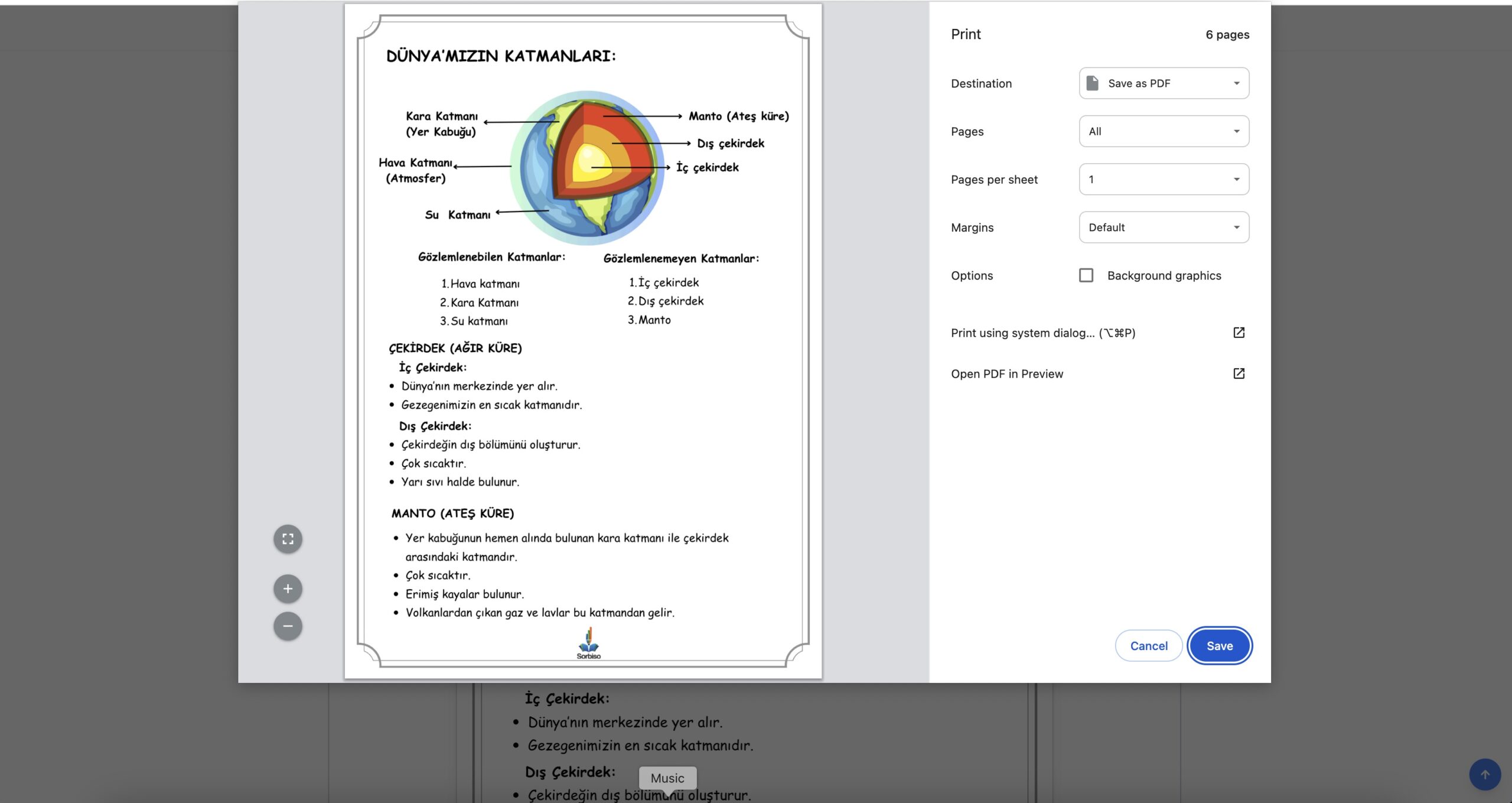The width and height of the screenshot is (1512, 803).
Task: Click 'Erimiş kayalar bulunur.' bullet in preview
Action: [465, 594]
